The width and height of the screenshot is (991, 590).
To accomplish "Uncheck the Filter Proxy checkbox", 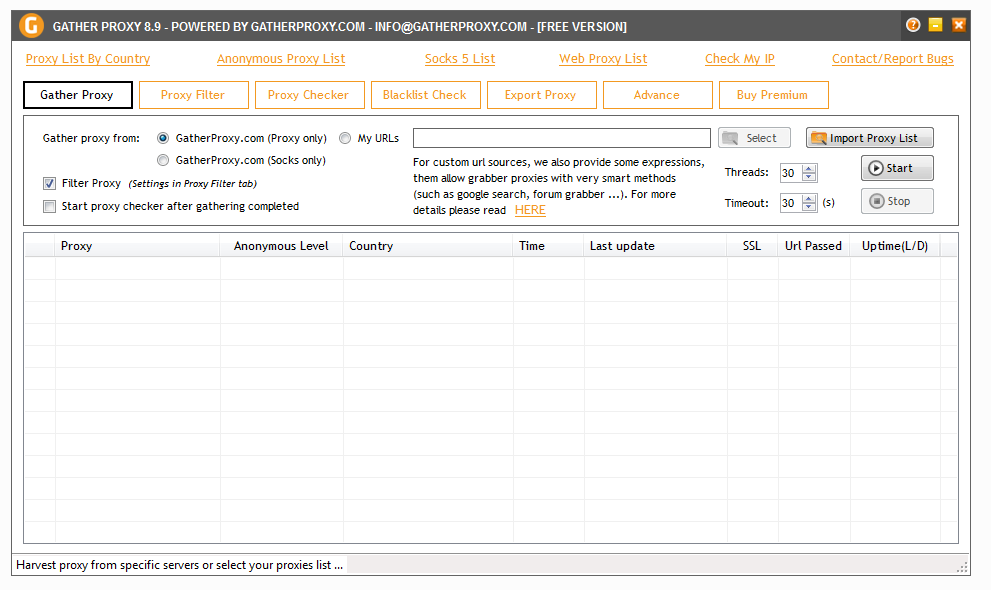I will [49, 183].
